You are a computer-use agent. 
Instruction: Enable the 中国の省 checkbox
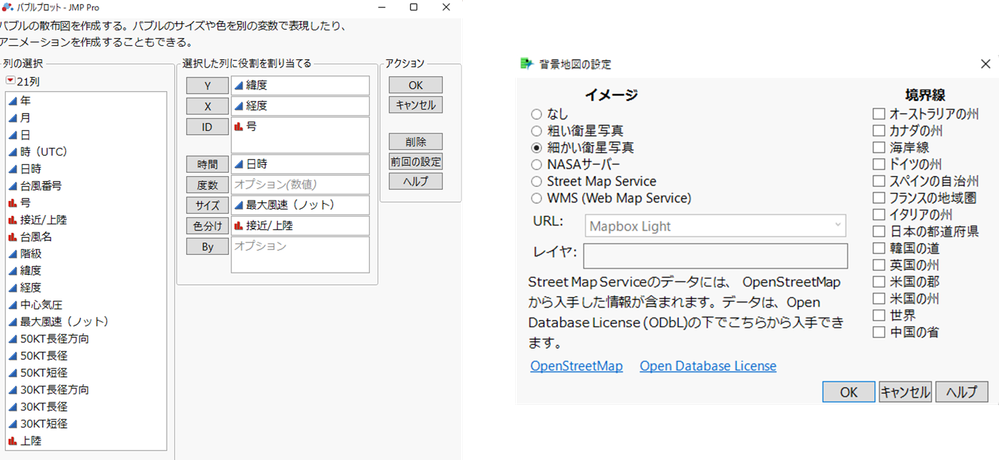[x=879, y=332]
